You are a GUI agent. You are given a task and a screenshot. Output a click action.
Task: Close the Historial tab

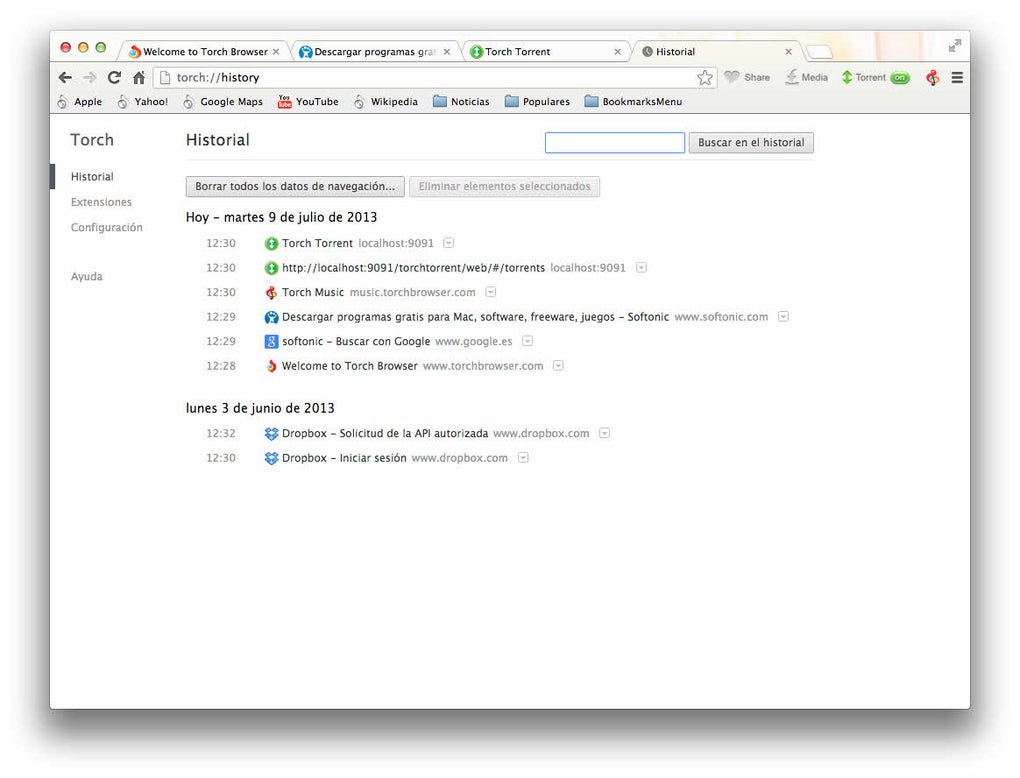[788, 51]
